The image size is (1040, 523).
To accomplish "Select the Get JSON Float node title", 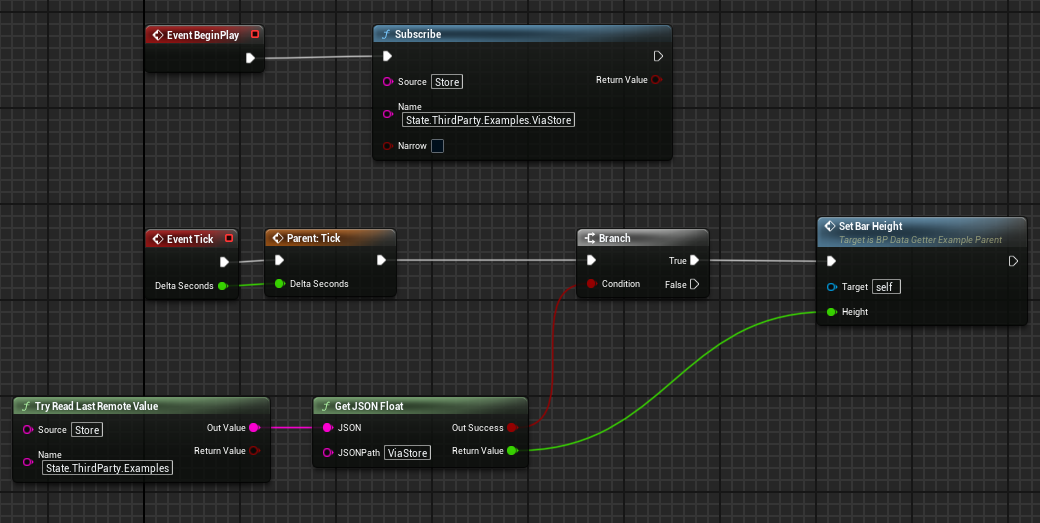I will tap(370, 406).
